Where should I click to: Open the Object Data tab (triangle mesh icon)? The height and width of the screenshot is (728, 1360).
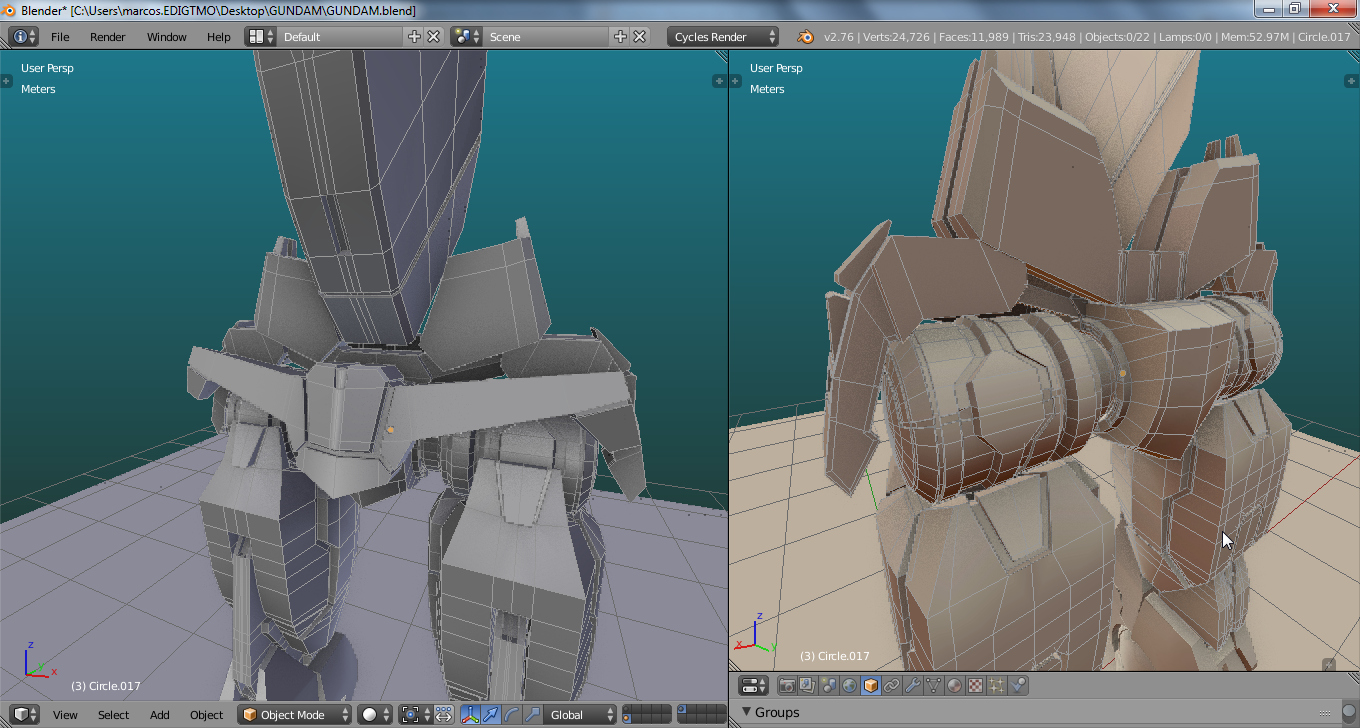coord(934,686)
